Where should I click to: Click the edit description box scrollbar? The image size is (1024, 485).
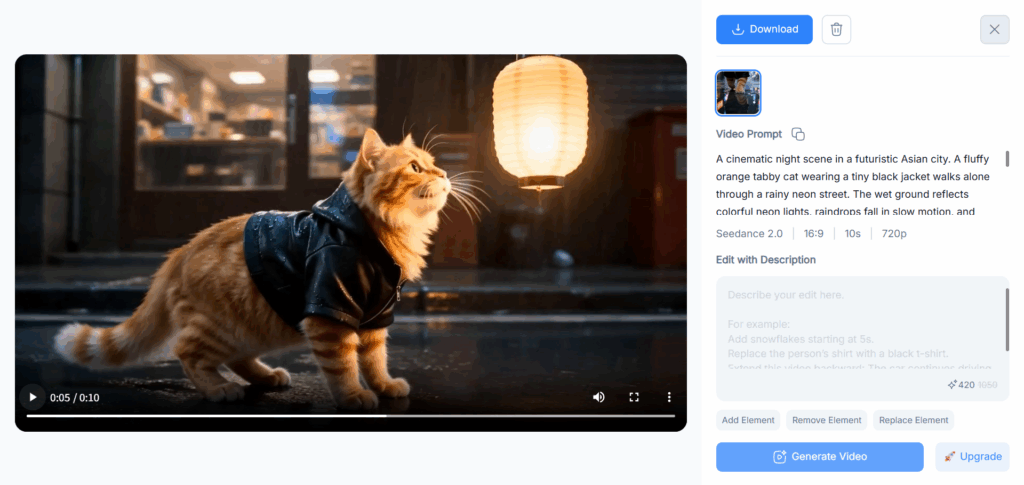click(1007, 320)
